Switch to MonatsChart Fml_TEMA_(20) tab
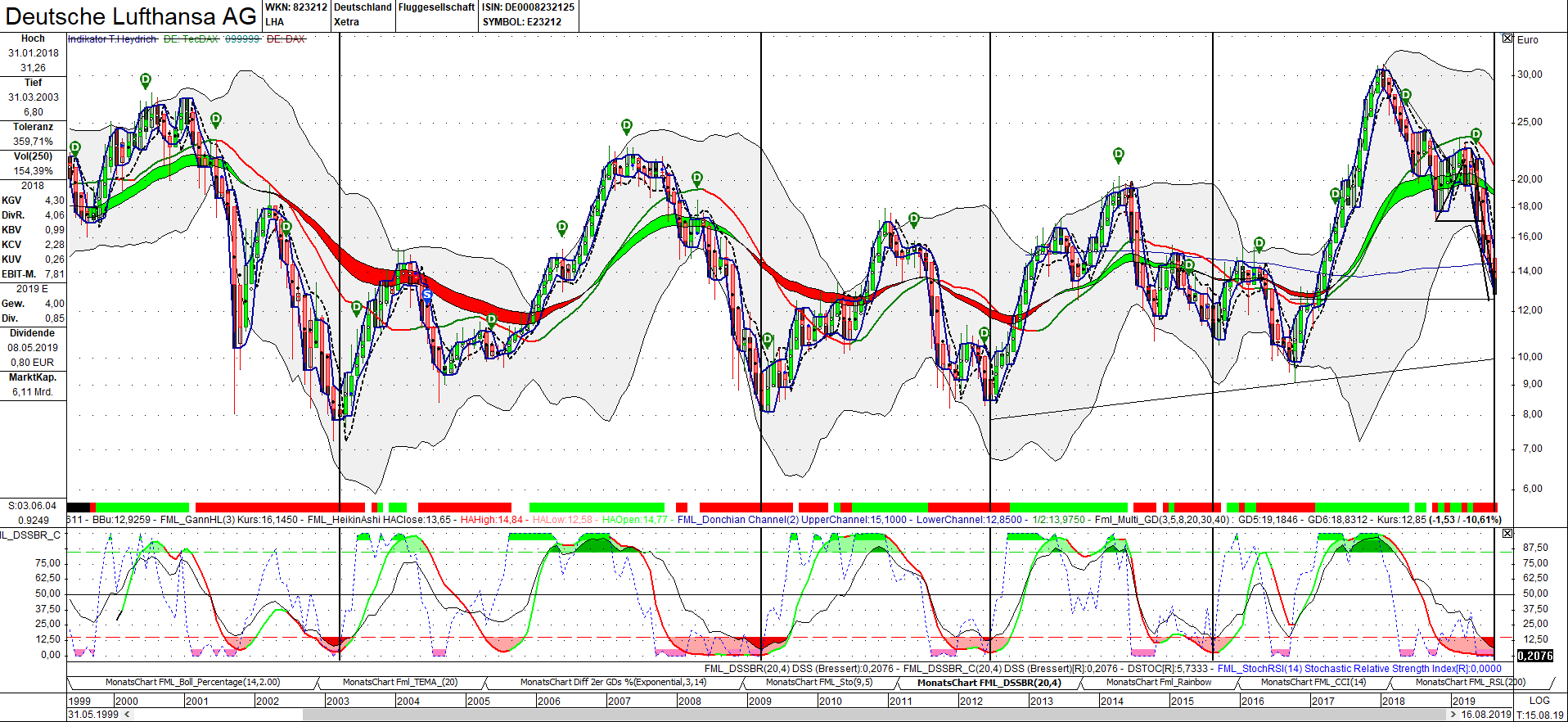1568x722 pixels. pyautogui.click(x=400, y=682)
